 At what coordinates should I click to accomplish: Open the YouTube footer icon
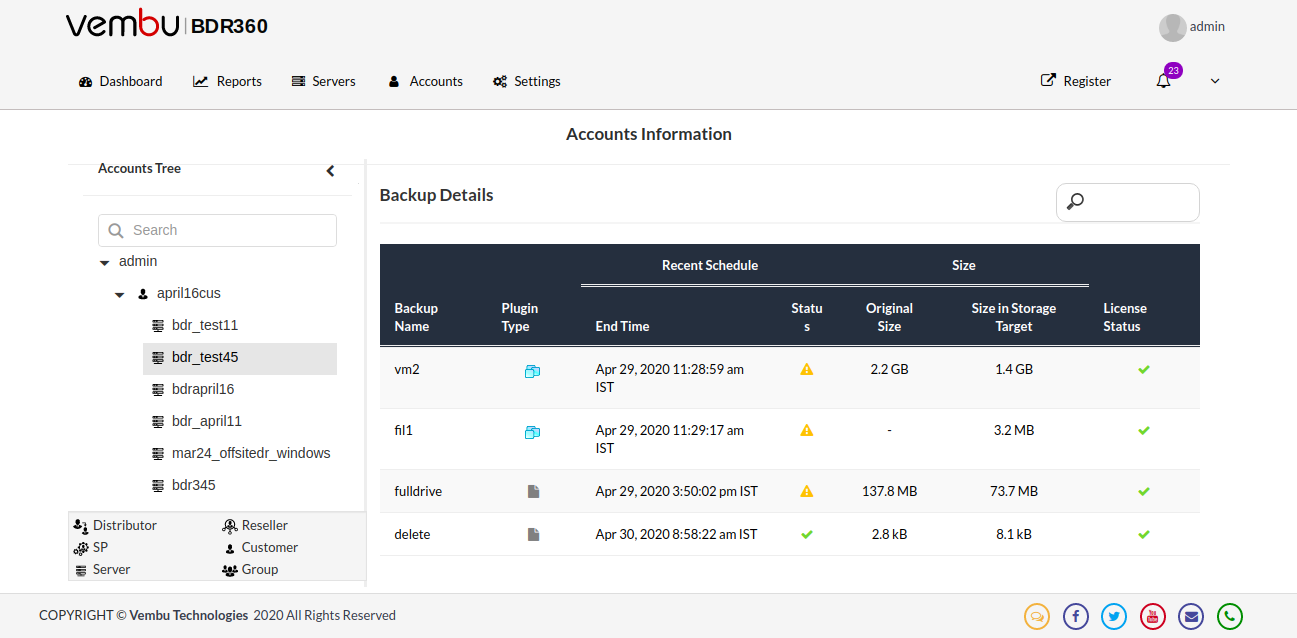1153,616
